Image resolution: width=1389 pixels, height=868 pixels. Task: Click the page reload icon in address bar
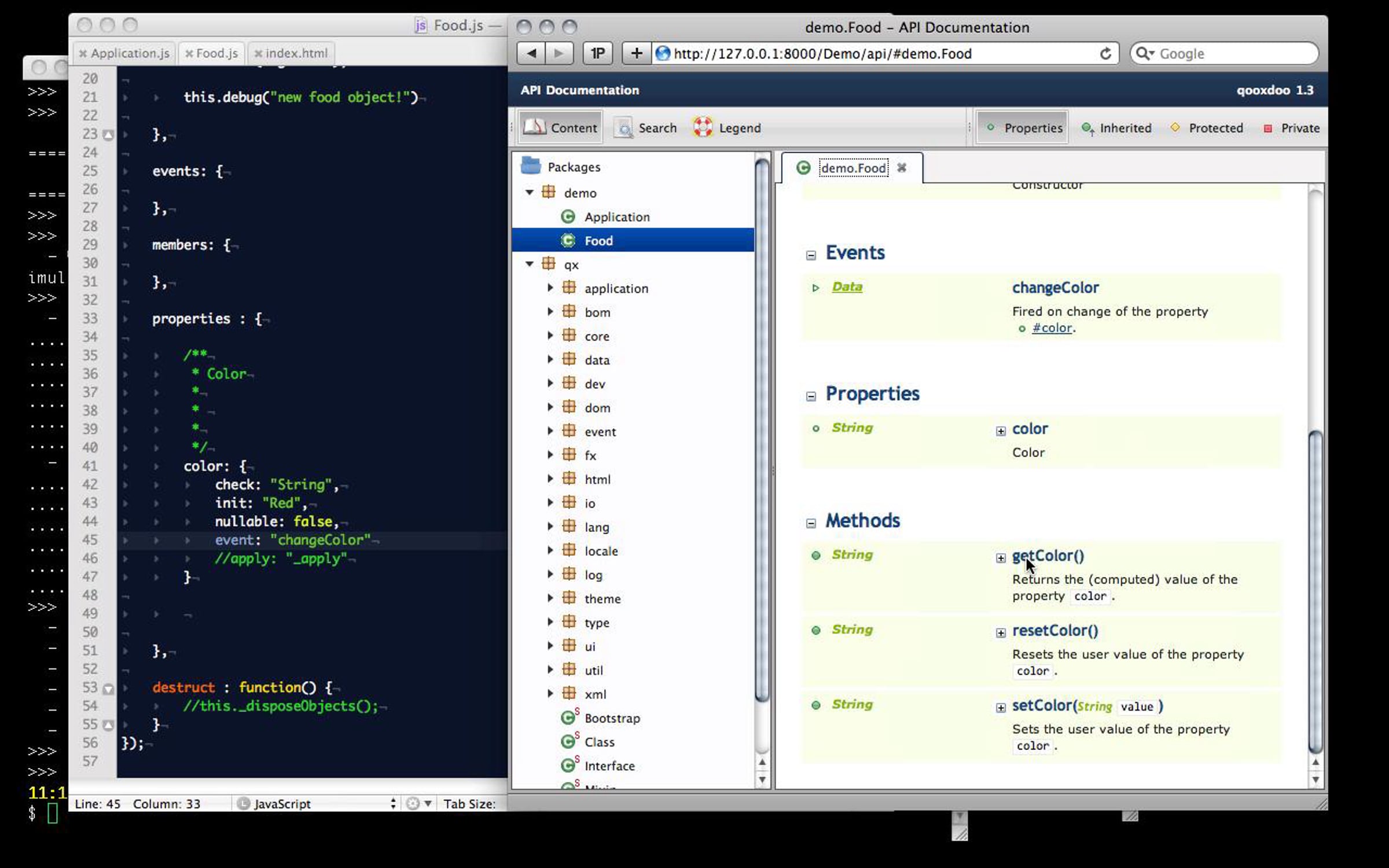tap(1105, 54)
